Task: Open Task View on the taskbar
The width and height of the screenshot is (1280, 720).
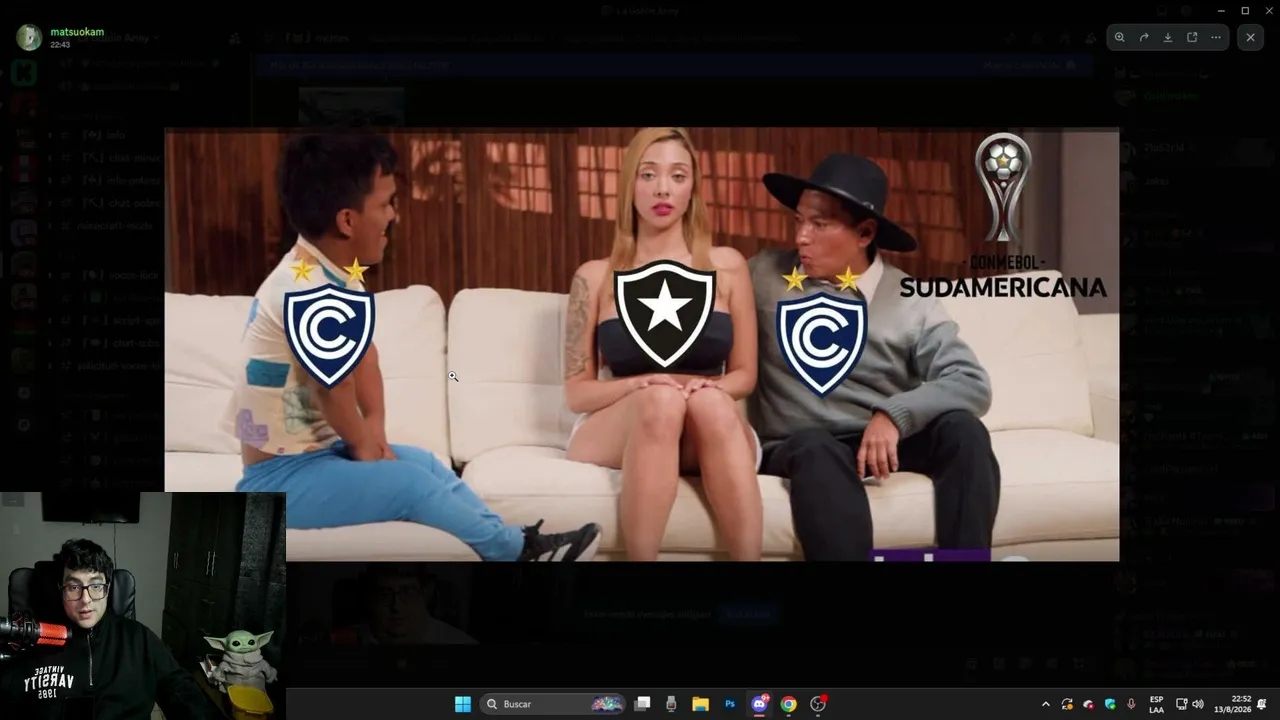Action: point(643,704)
